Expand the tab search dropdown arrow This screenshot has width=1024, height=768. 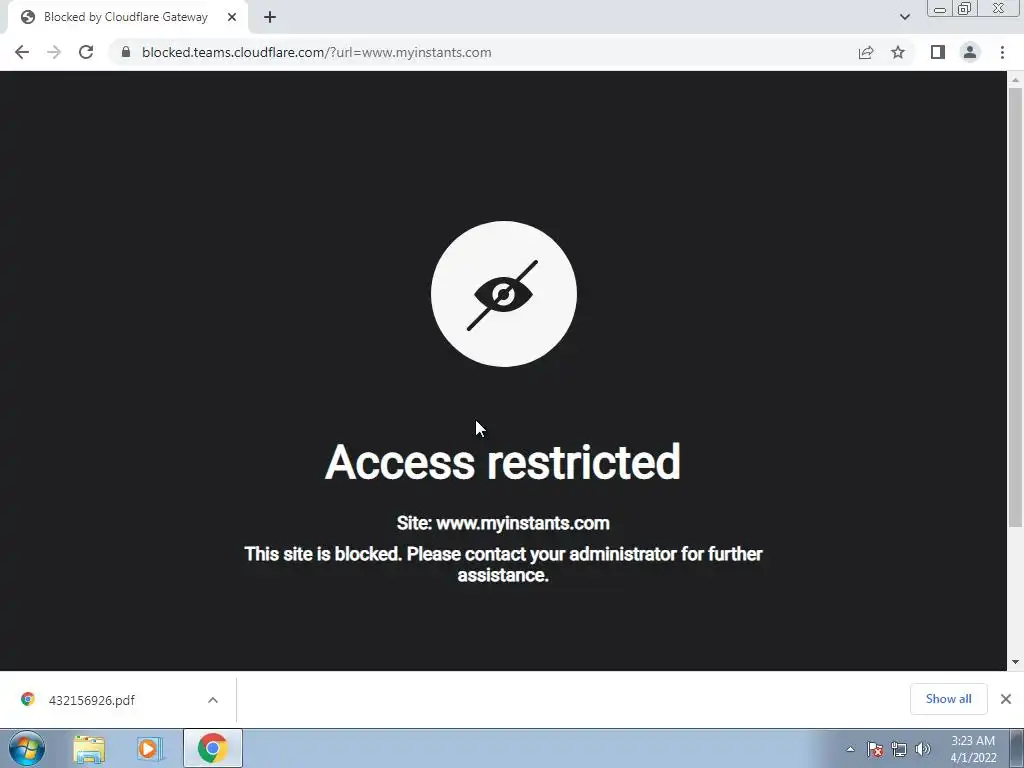point(904,17)
